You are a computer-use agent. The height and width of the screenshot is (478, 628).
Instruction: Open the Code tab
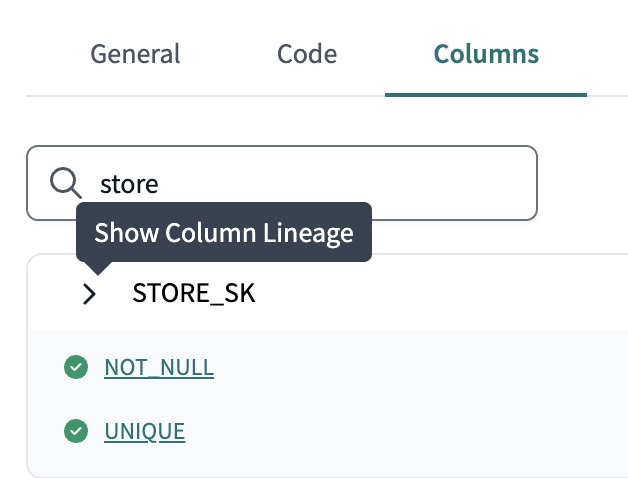(x=307, y=54)
